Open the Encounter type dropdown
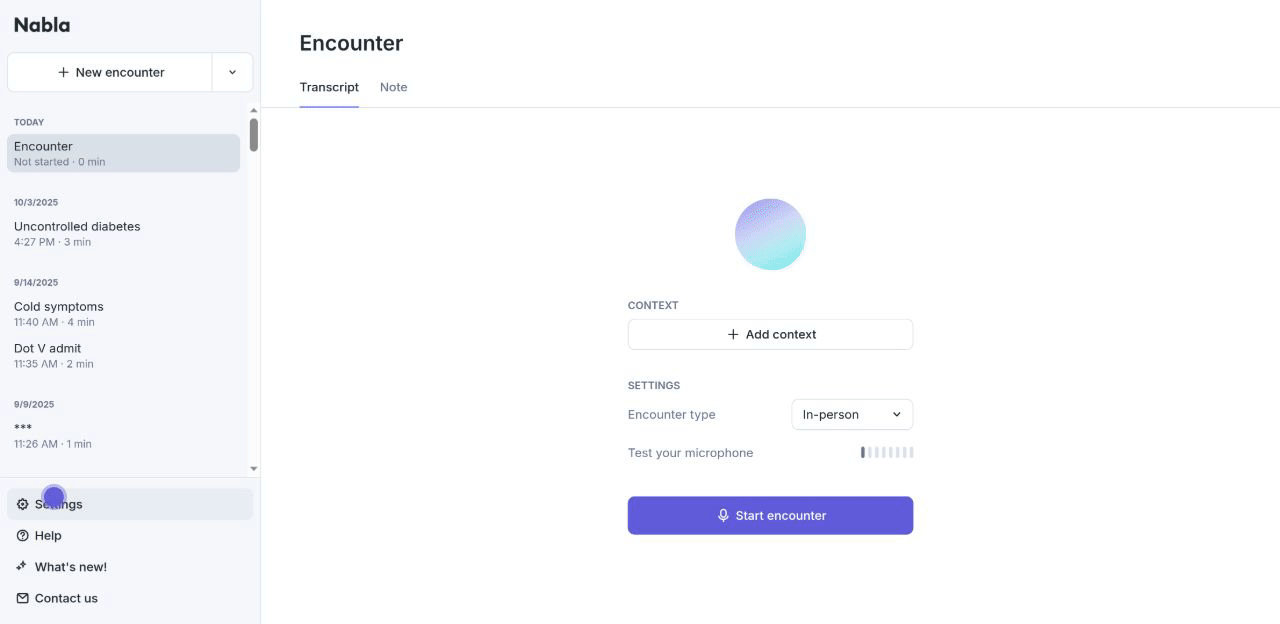The height and width of the screenshot is (624, 1280). [851, 415]
